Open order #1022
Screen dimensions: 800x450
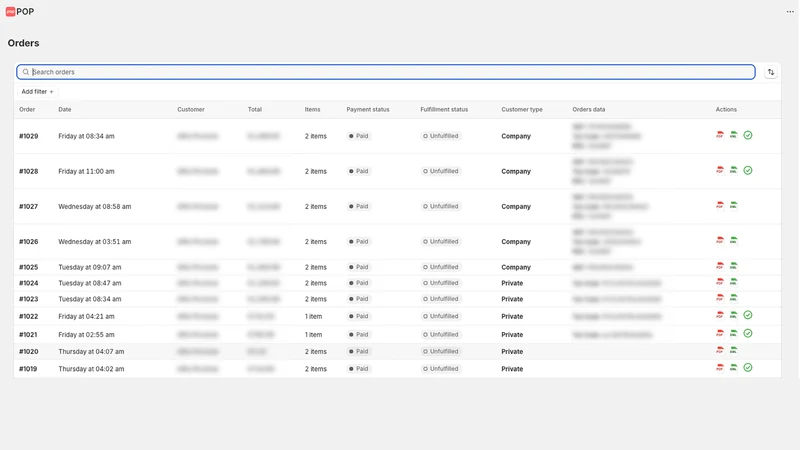29,316
